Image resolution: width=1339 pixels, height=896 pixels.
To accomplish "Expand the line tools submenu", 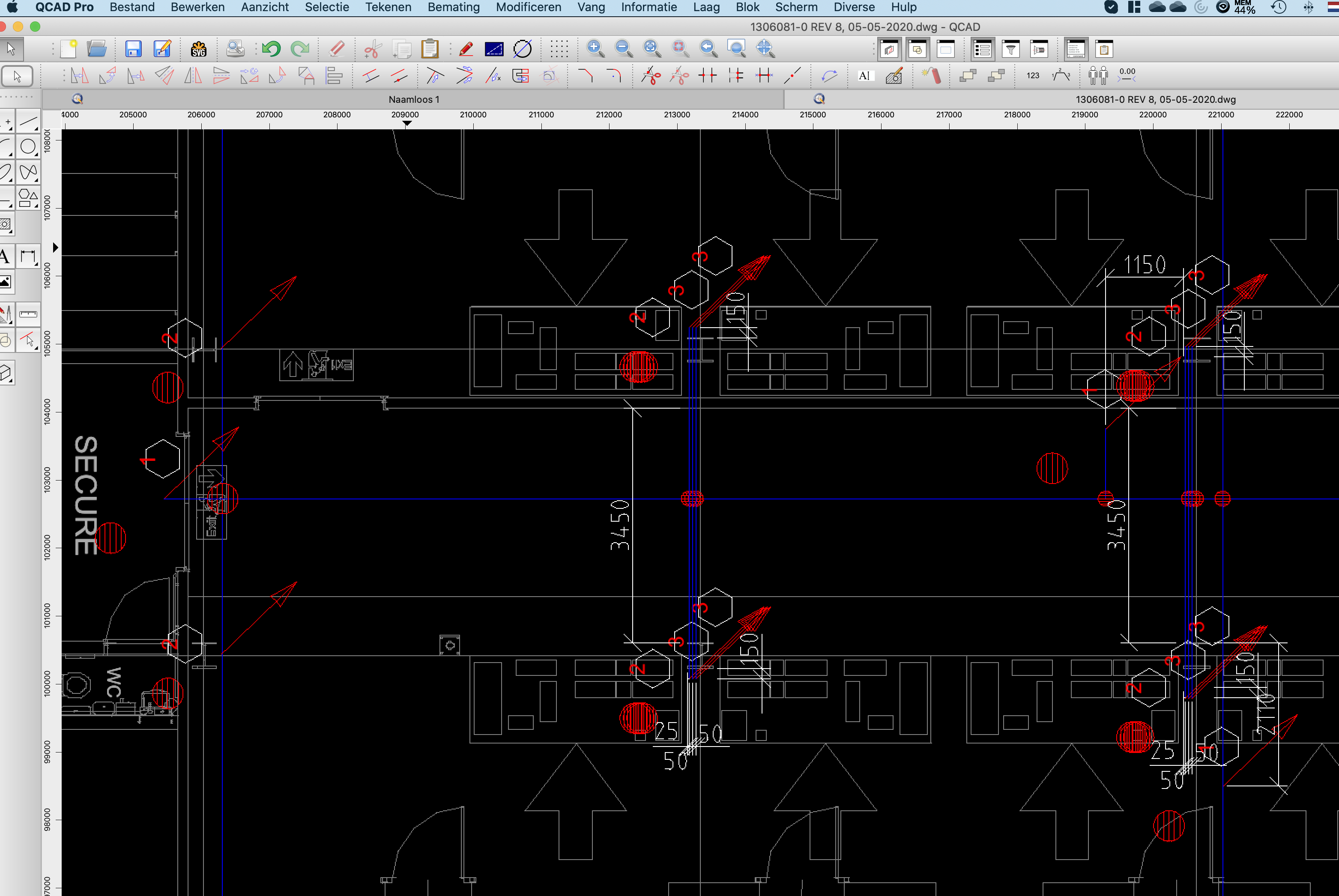I will pos(28,122).
